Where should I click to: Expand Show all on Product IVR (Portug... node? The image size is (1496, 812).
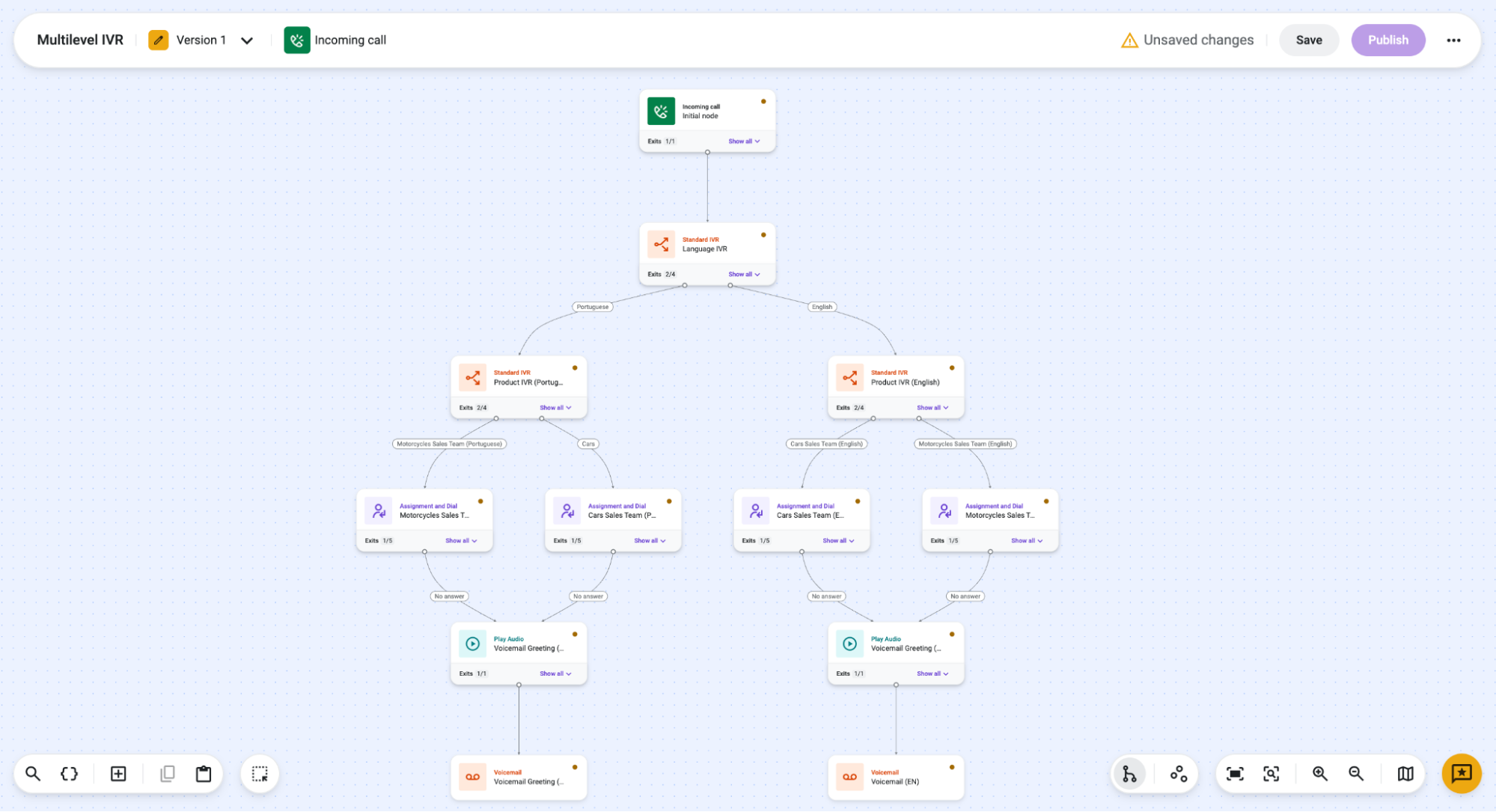tap(555, 408)
